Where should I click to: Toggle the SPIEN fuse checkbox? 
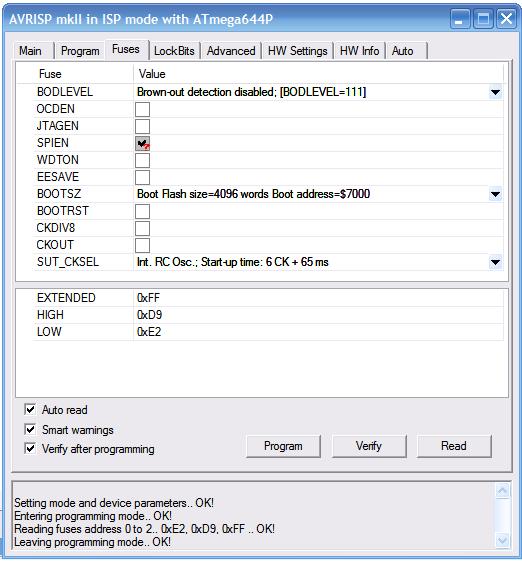(142, 143)
